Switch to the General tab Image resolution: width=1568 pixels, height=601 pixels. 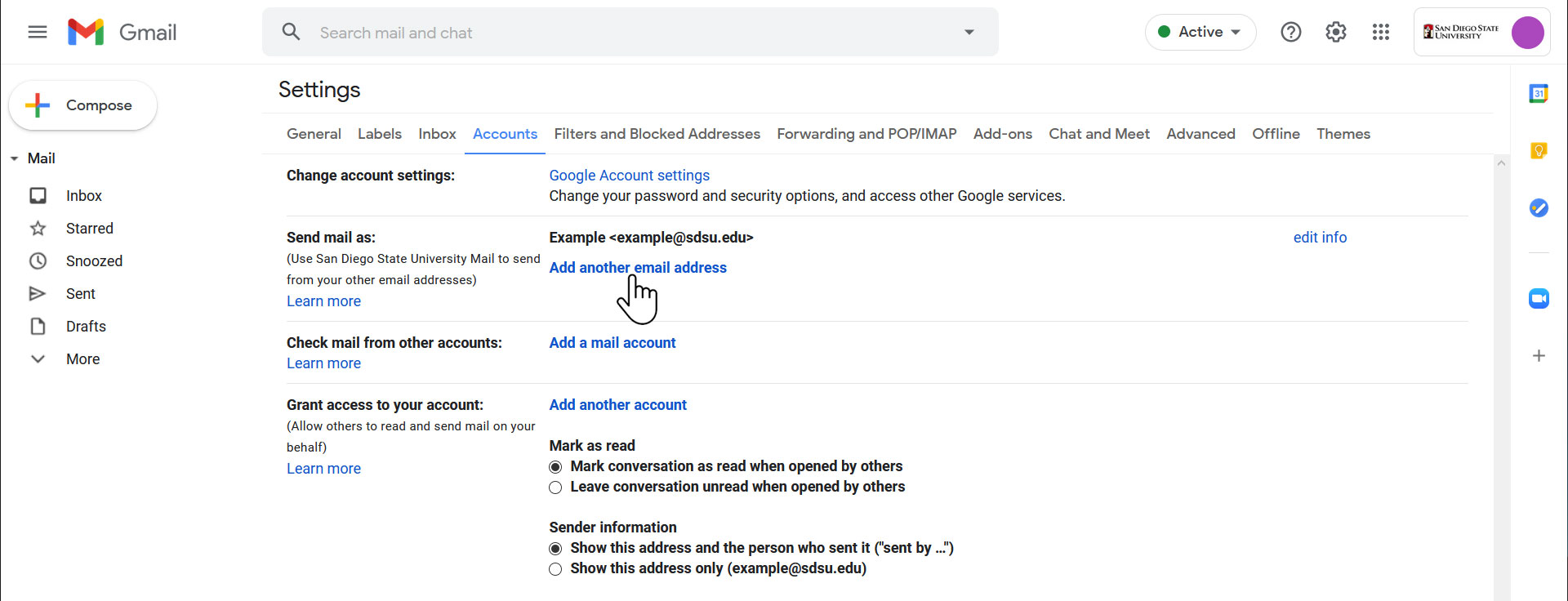[314, 134]
